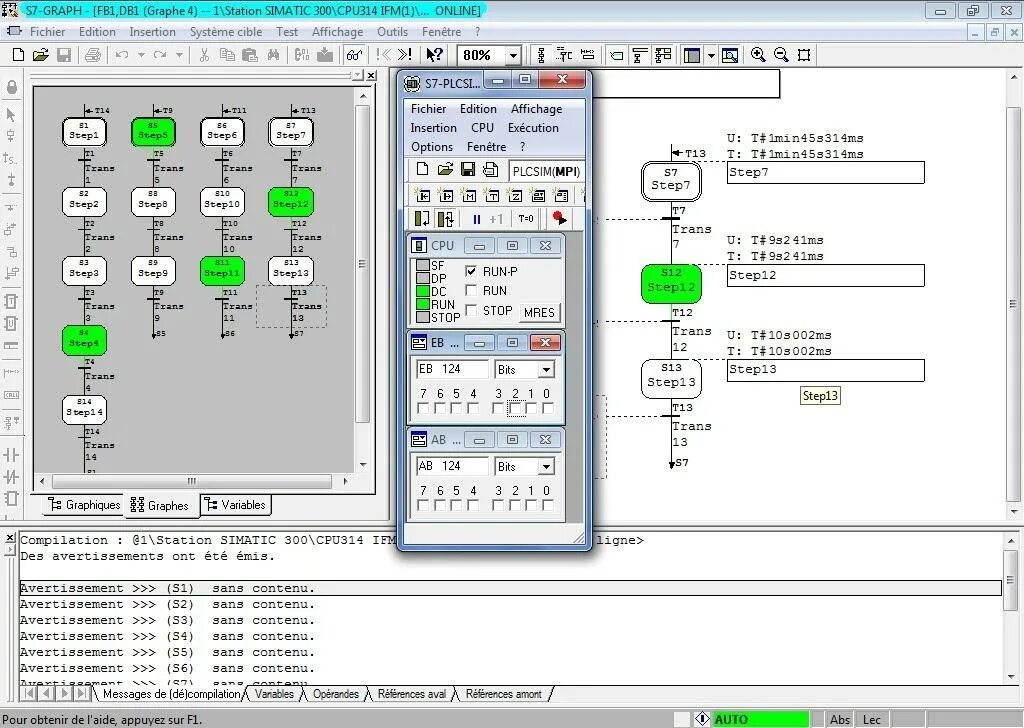Switch to the Variables tab in overview pane
The width and height of the screenshot is (1024, 728).
(235, 505)
